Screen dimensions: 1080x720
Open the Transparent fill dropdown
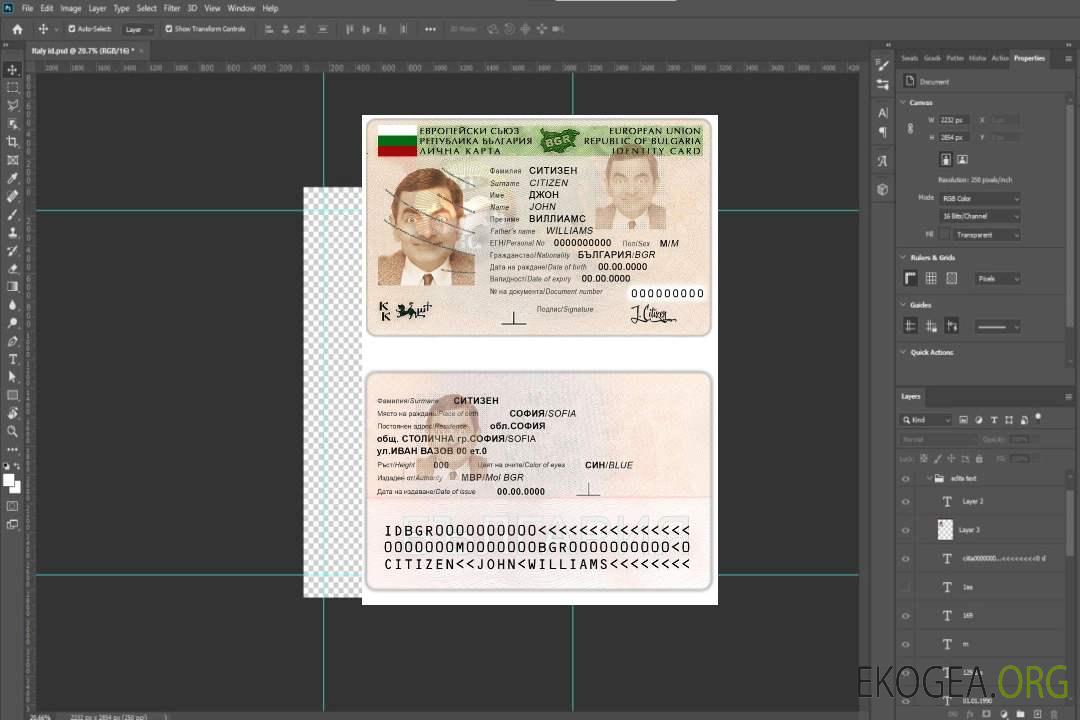(x=986, y=235)
